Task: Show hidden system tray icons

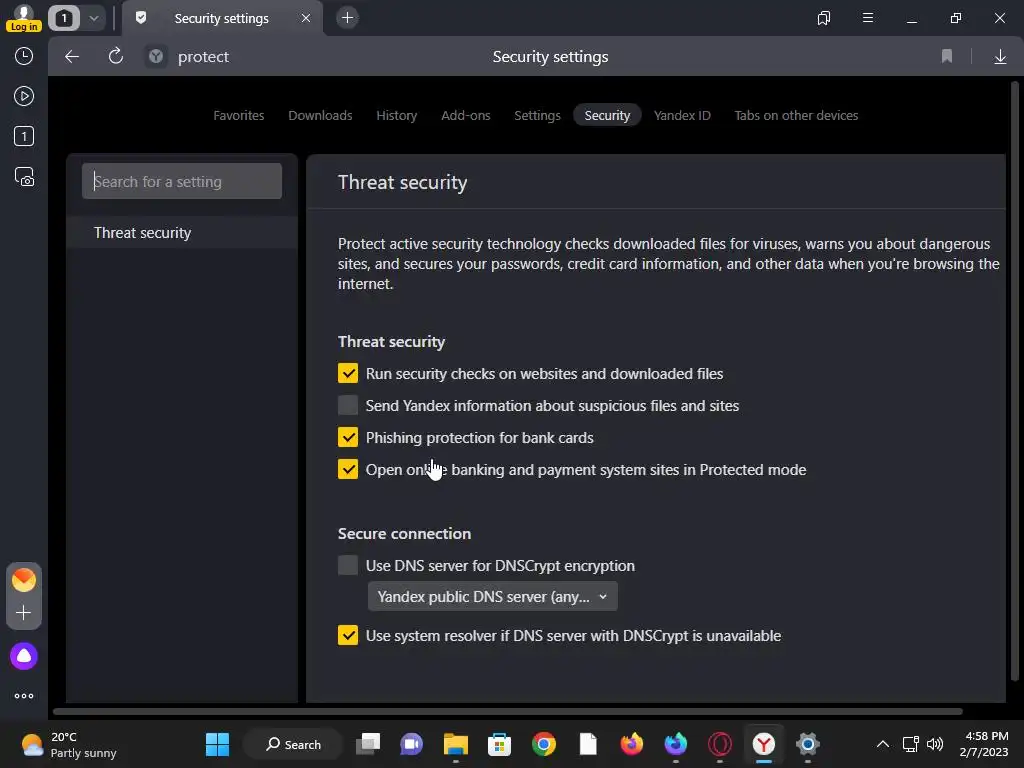Action: coord(883,744)
